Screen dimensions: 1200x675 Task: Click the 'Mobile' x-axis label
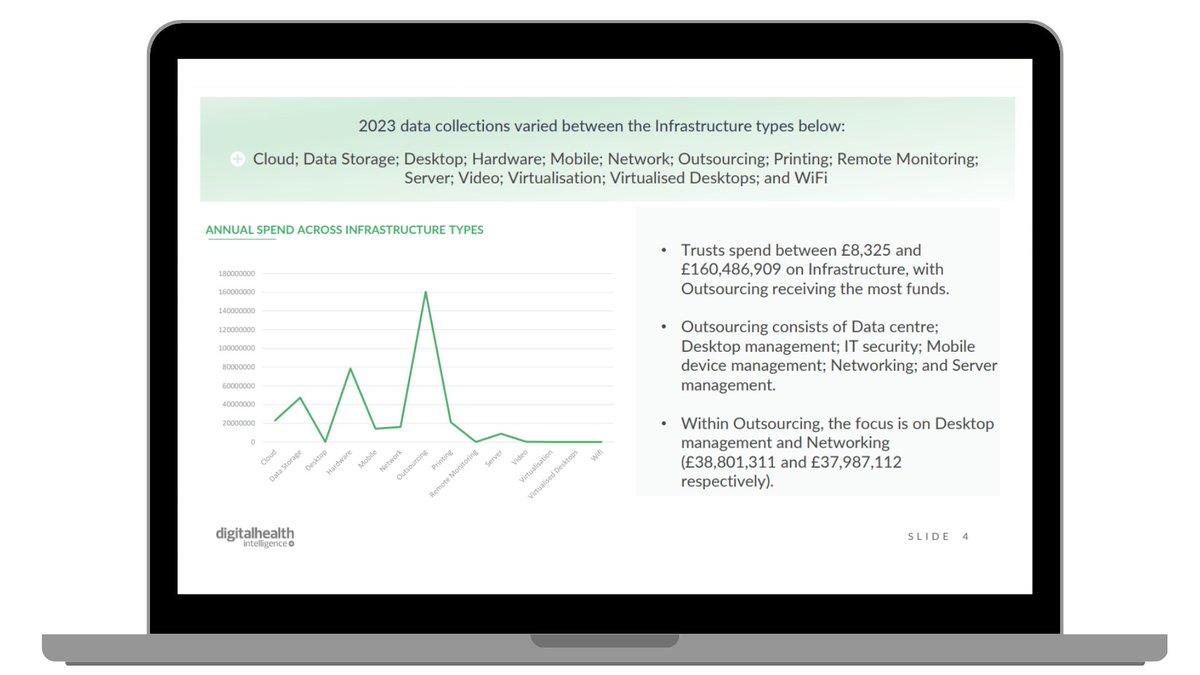pyautogui.click(x=367, y=459)
